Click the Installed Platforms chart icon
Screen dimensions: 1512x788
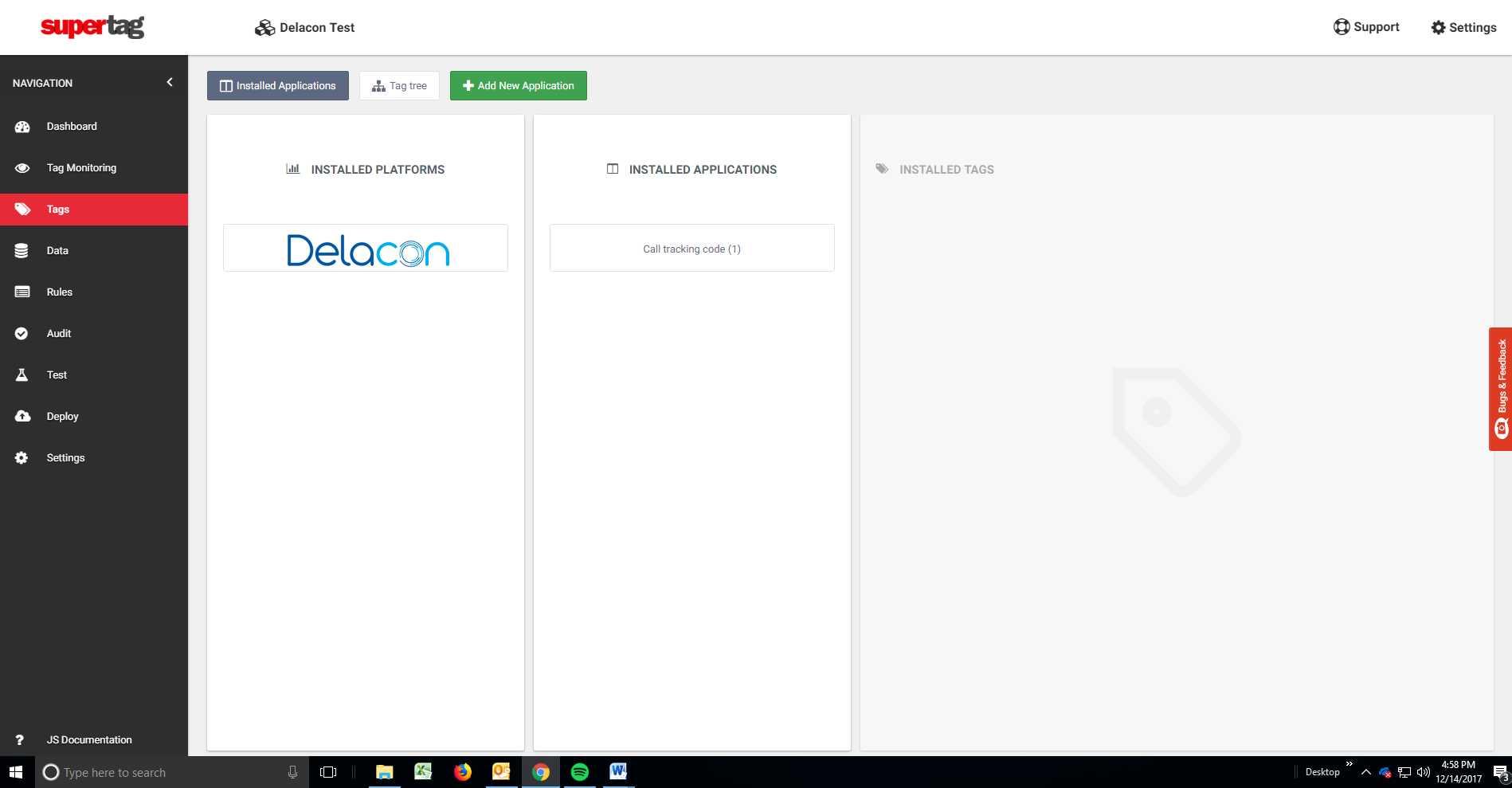pos(293,169)
